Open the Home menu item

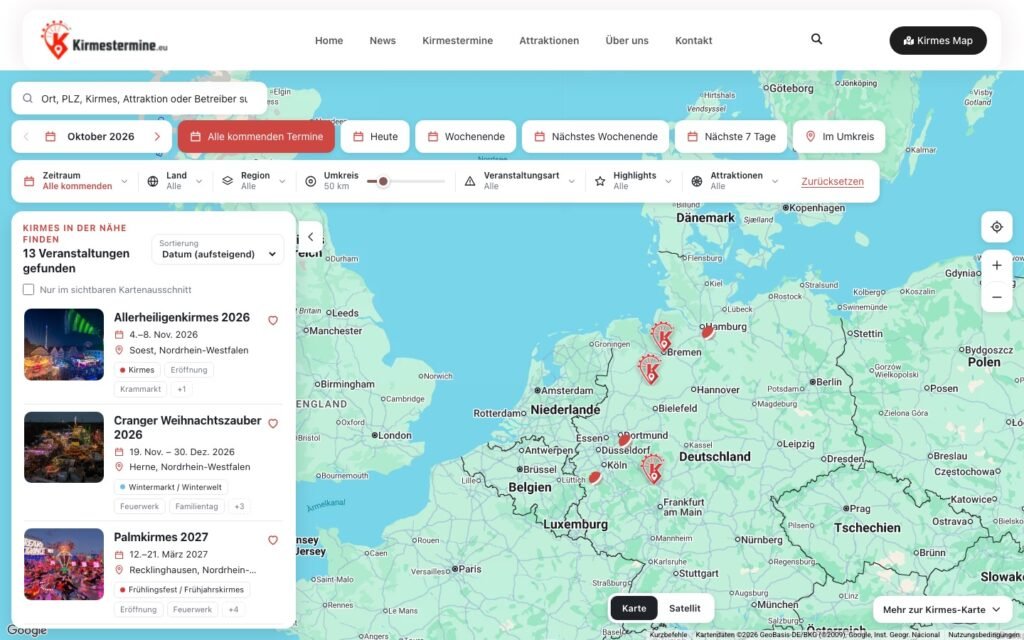click(328, 40)
